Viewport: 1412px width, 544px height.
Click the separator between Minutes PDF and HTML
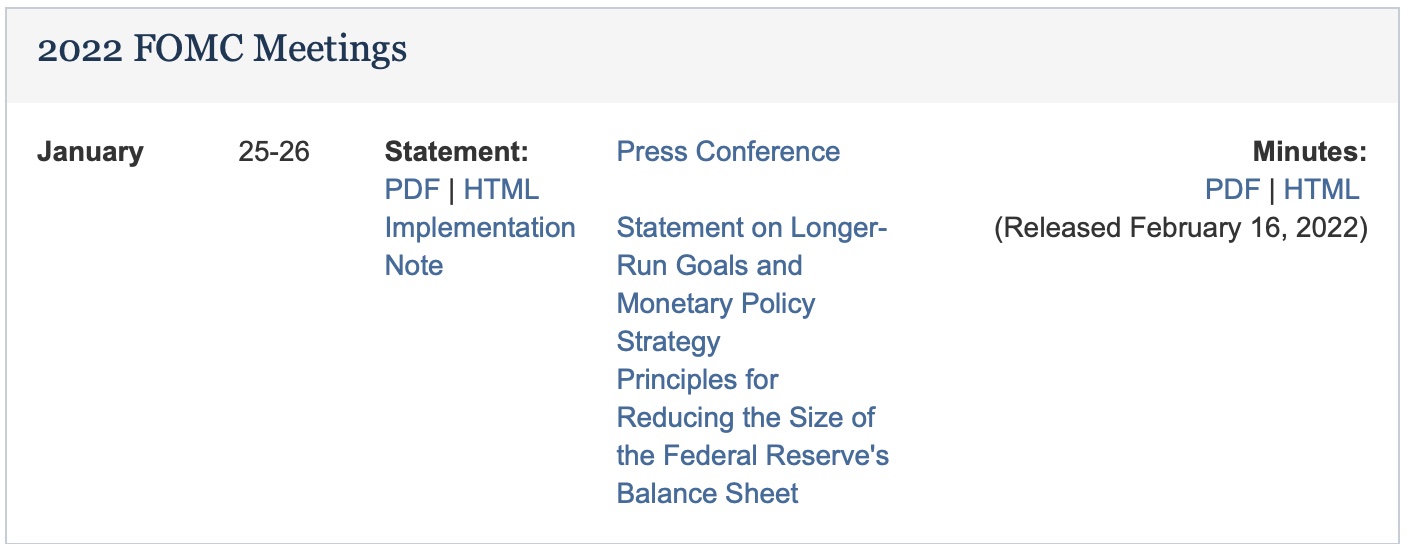[x=1272, y=189]
